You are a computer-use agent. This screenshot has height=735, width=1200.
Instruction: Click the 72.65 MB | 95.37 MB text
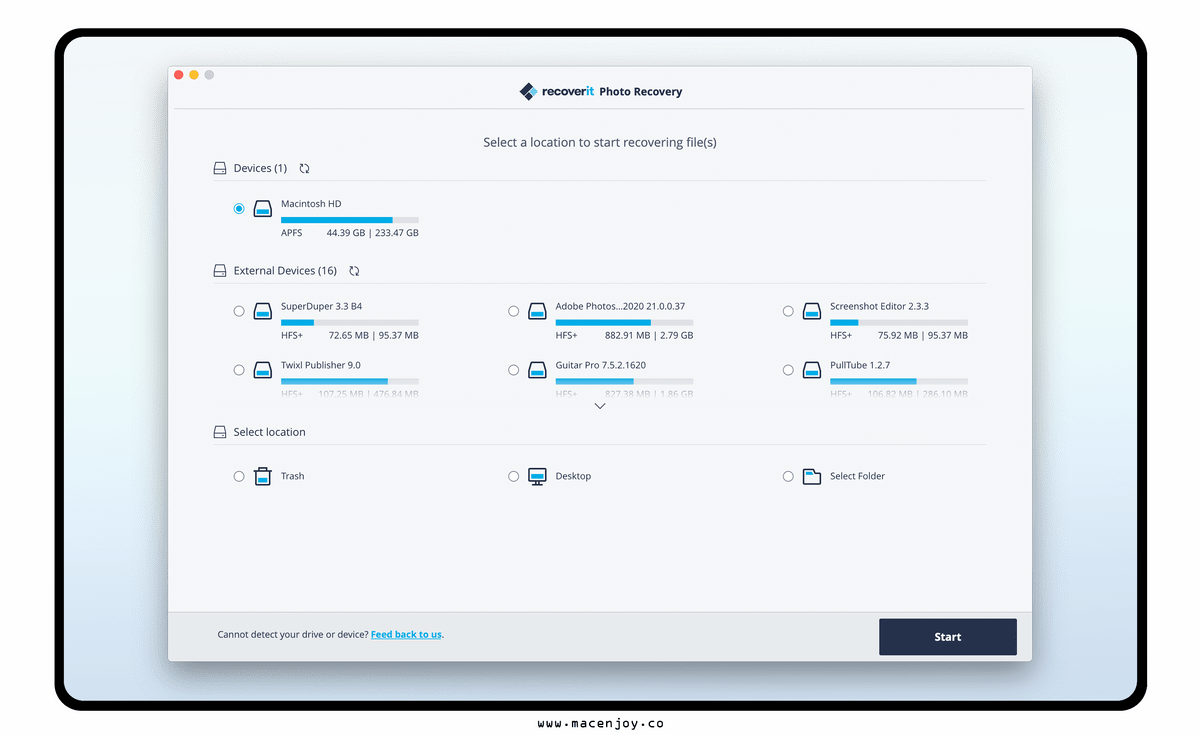[374, 335]
